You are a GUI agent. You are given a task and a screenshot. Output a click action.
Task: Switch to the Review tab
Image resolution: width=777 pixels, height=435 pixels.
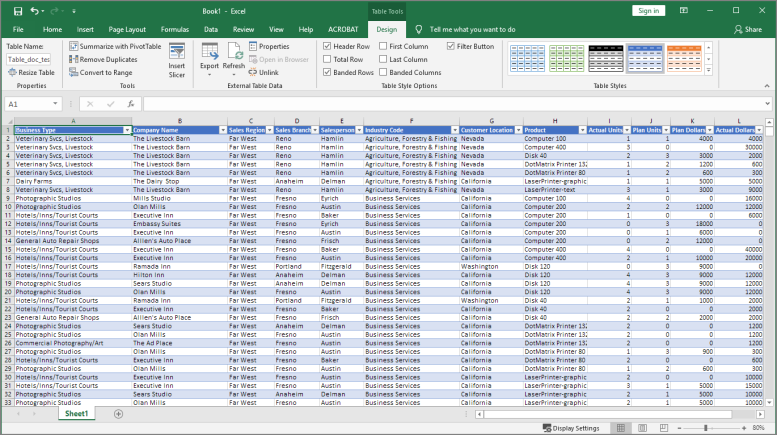(x=243, y=29)
